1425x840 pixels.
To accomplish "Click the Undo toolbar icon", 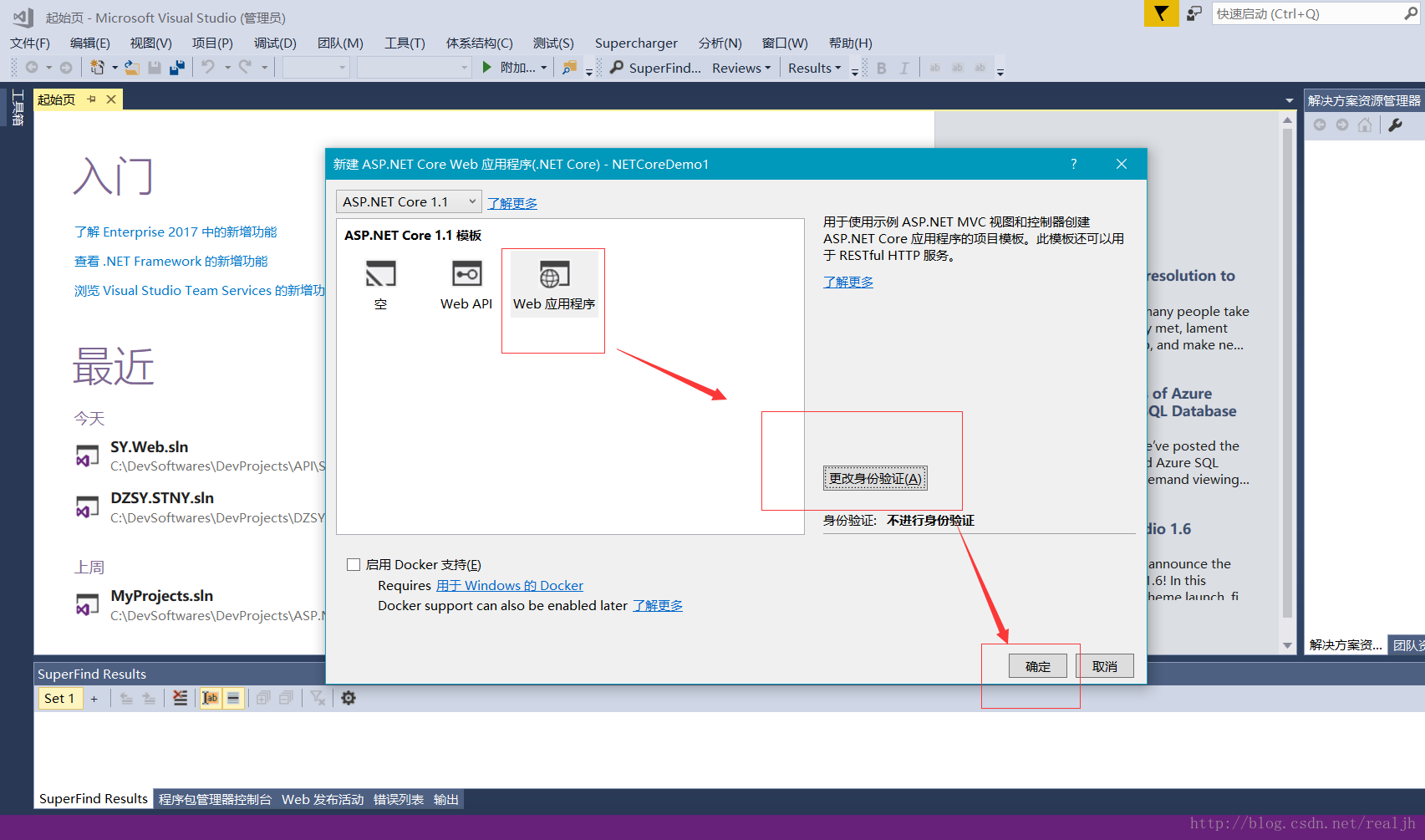I will (208, 68).
